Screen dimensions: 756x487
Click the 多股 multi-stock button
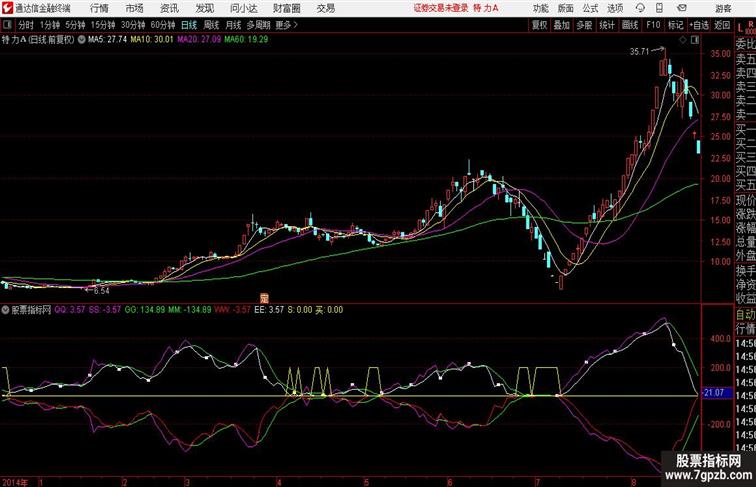tap(584, 25)
